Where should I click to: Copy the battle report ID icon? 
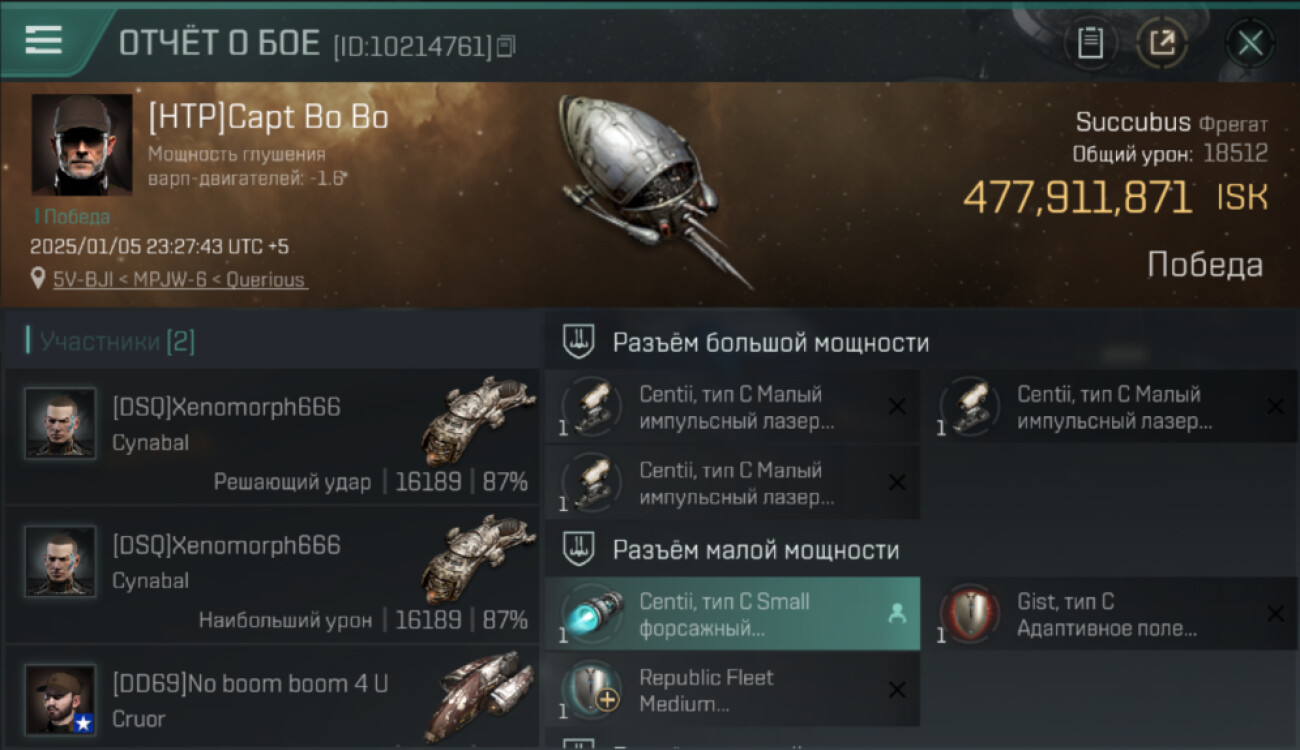[506, 46]
